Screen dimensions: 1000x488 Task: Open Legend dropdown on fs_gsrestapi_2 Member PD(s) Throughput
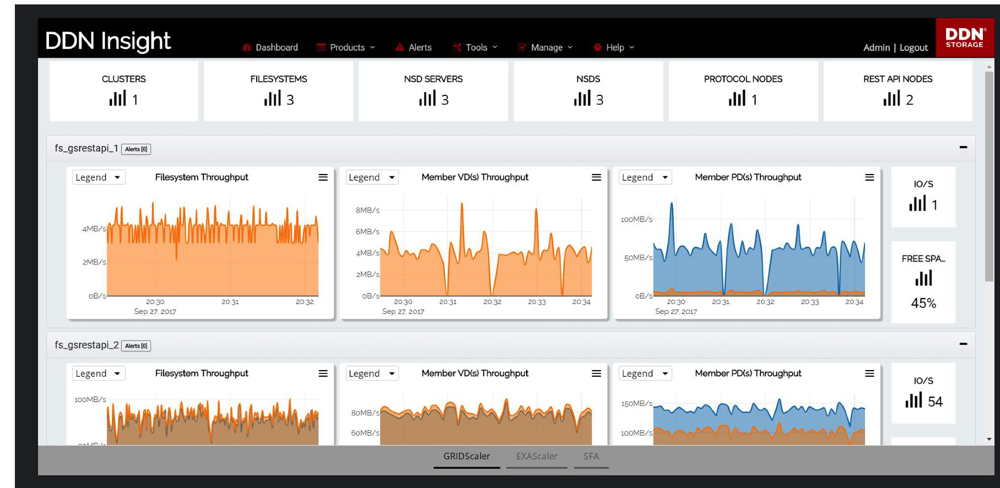tap(645, 374)
